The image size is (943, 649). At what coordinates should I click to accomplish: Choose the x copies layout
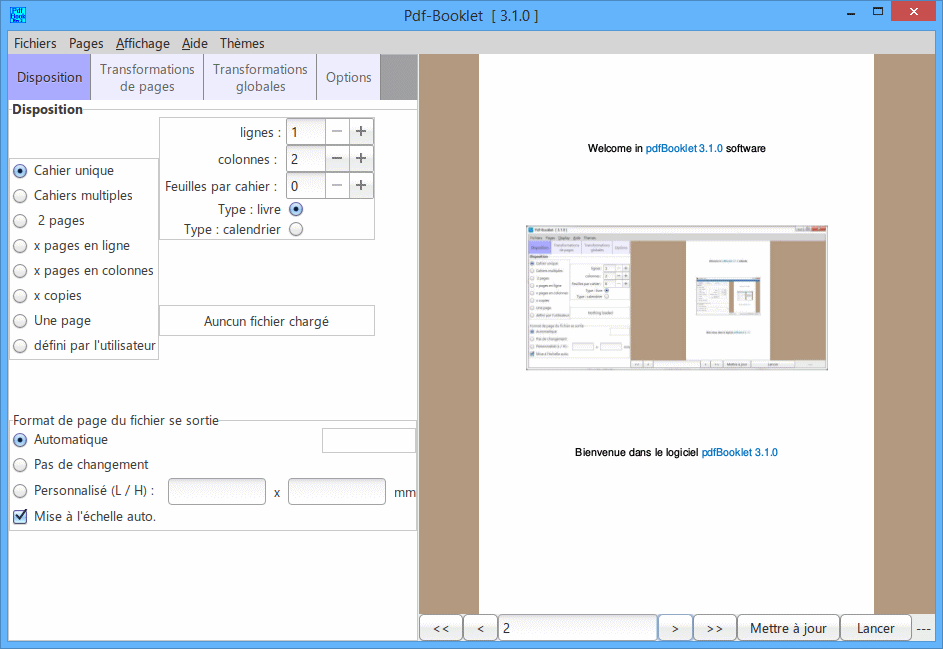pos(20,296)
